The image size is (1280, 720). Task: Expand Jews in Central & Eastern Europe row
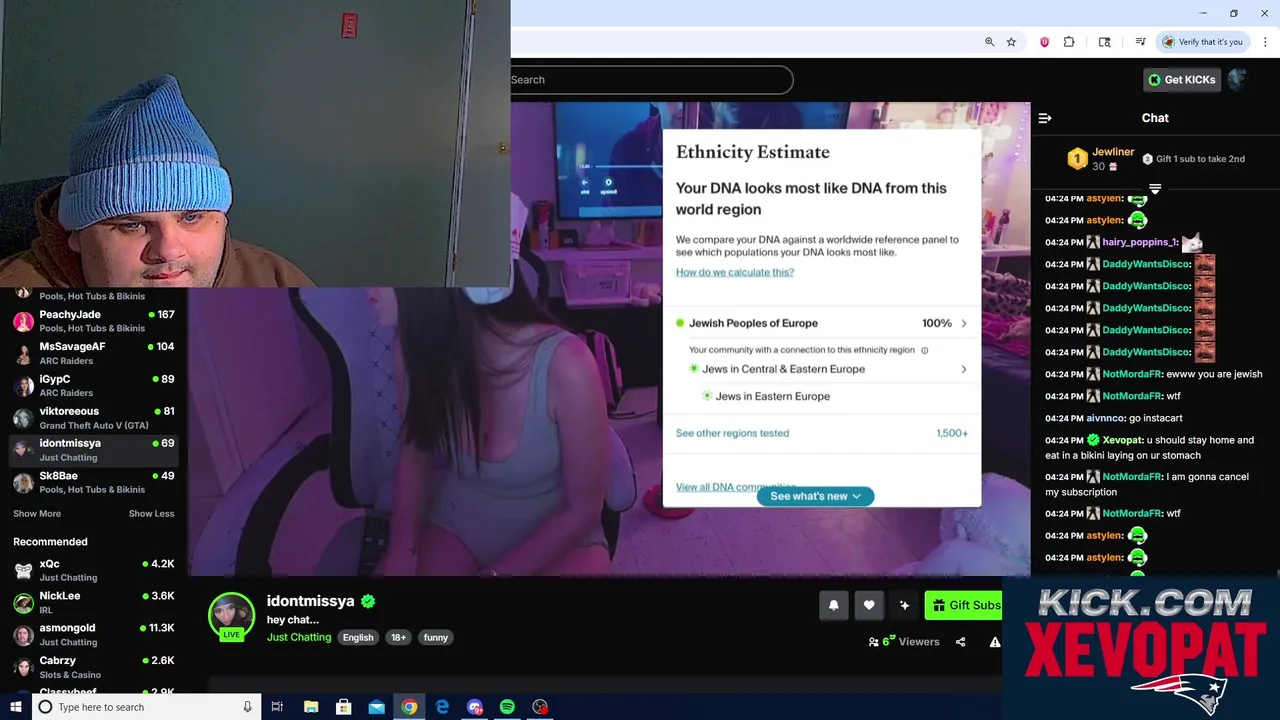pos(828,369)
